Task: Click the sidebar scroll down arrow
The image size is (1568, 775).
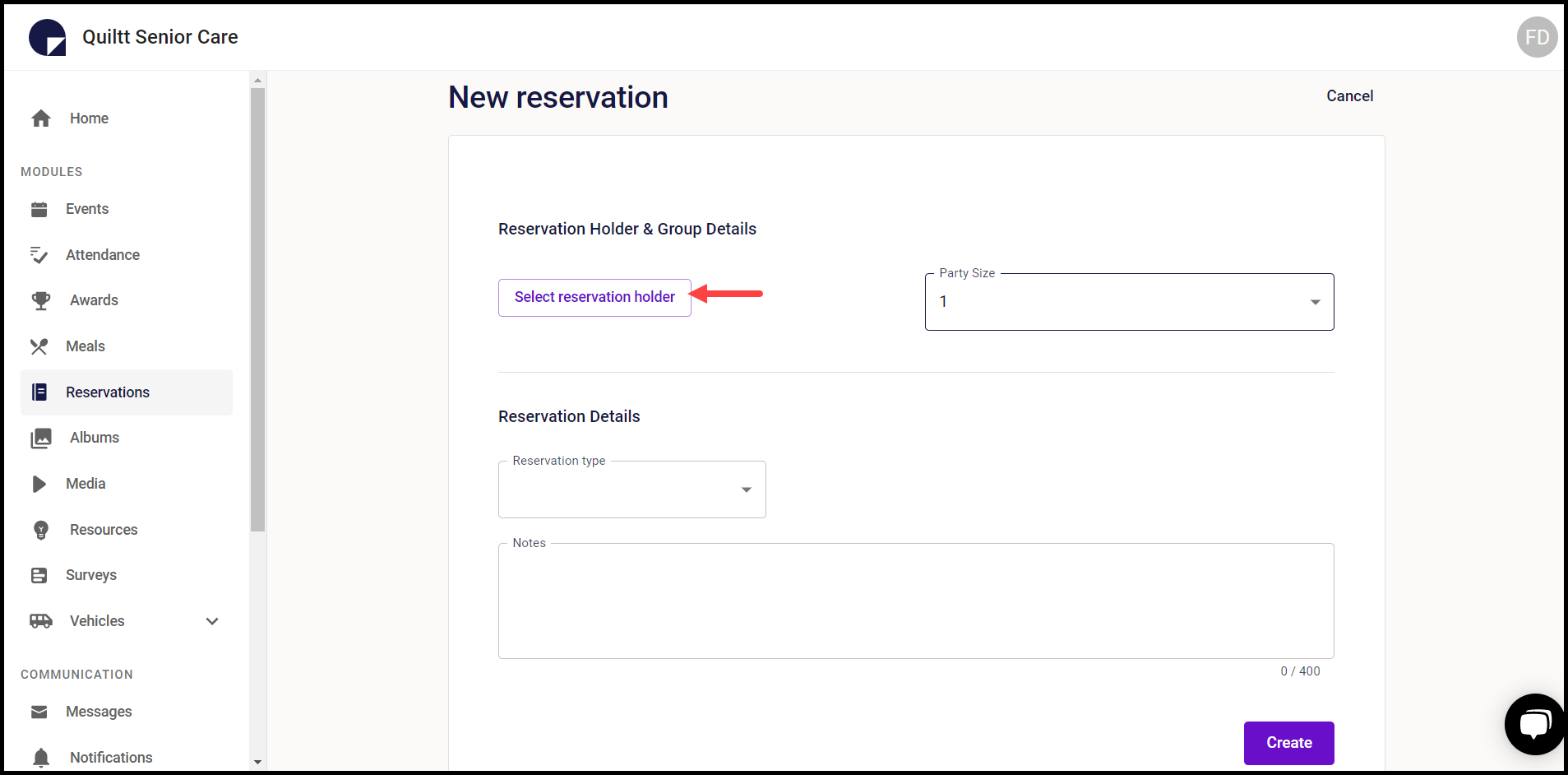Action: (257, 763)
